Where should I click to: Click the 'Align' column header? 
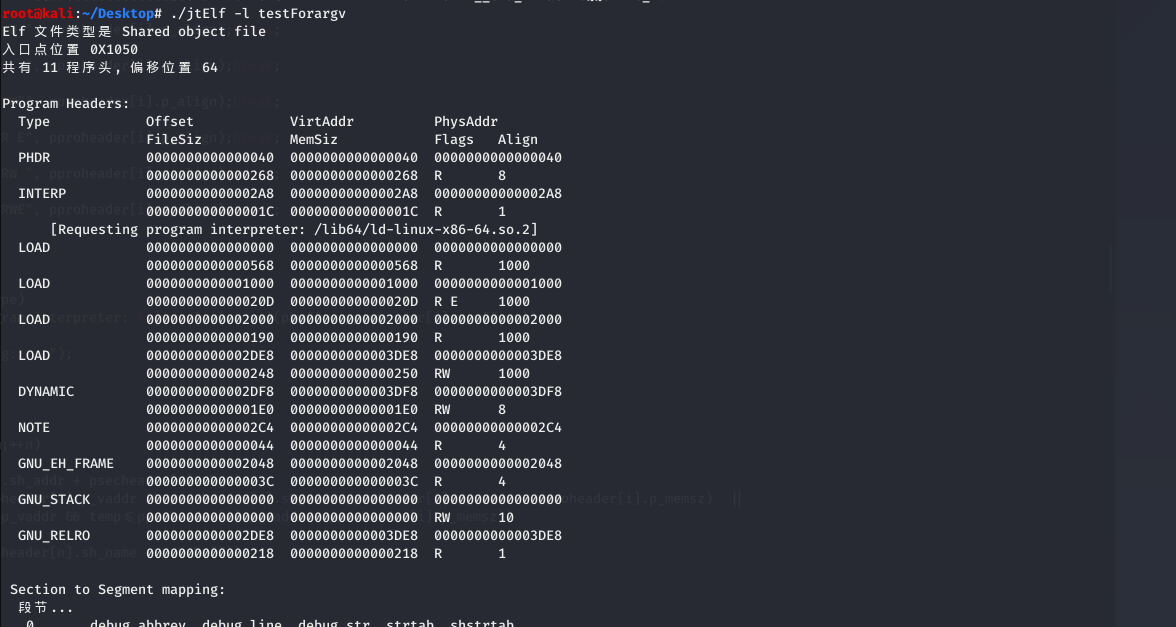(x=518, y=140)
